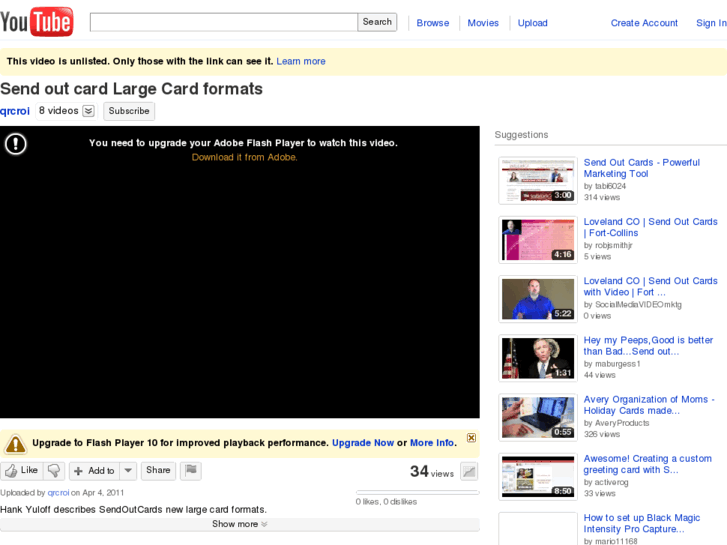The image size is (727, 545).
Task: Expand description with Show more
Action: point(240,524)
